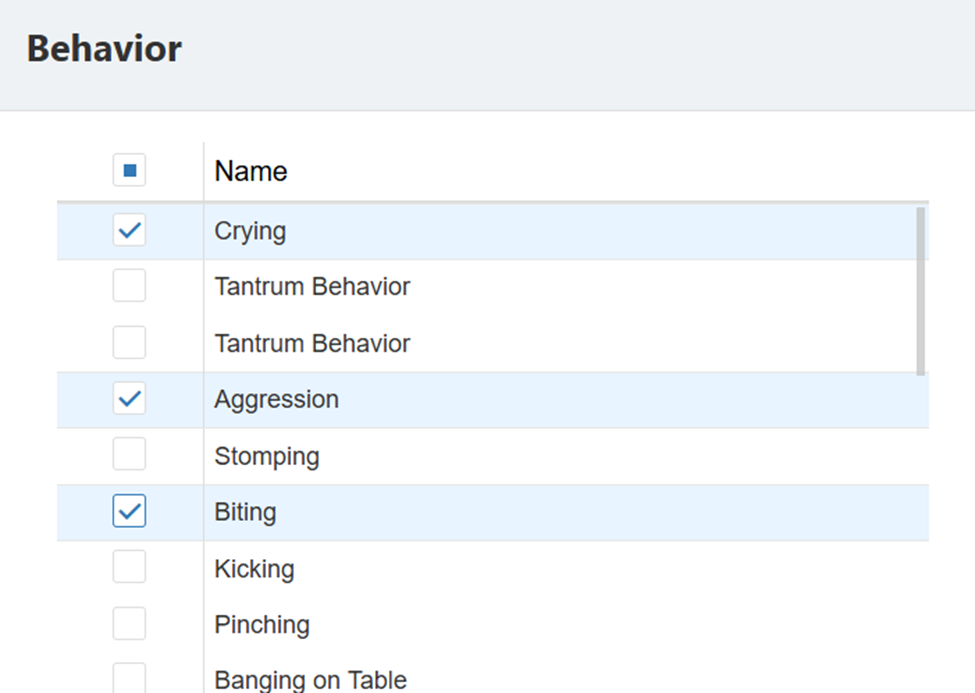The height and width of the screenshot is (693, 975).
Task: Click the Banging on Table row name
Action: click(x=310, y=680)
